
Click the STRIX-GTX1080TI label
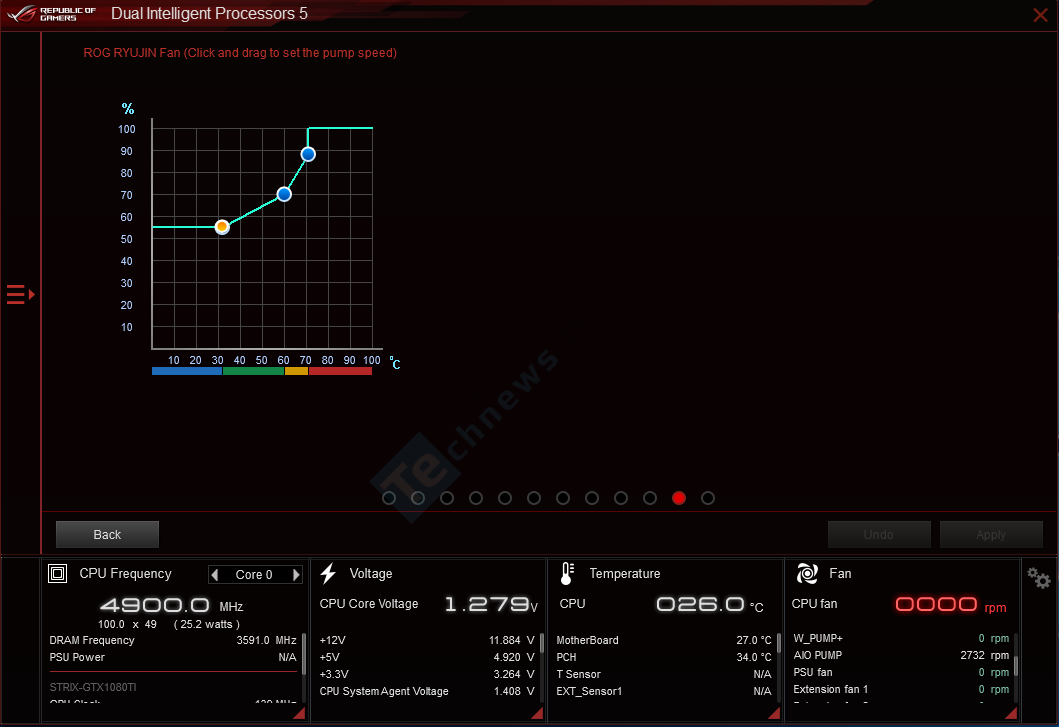93,687
